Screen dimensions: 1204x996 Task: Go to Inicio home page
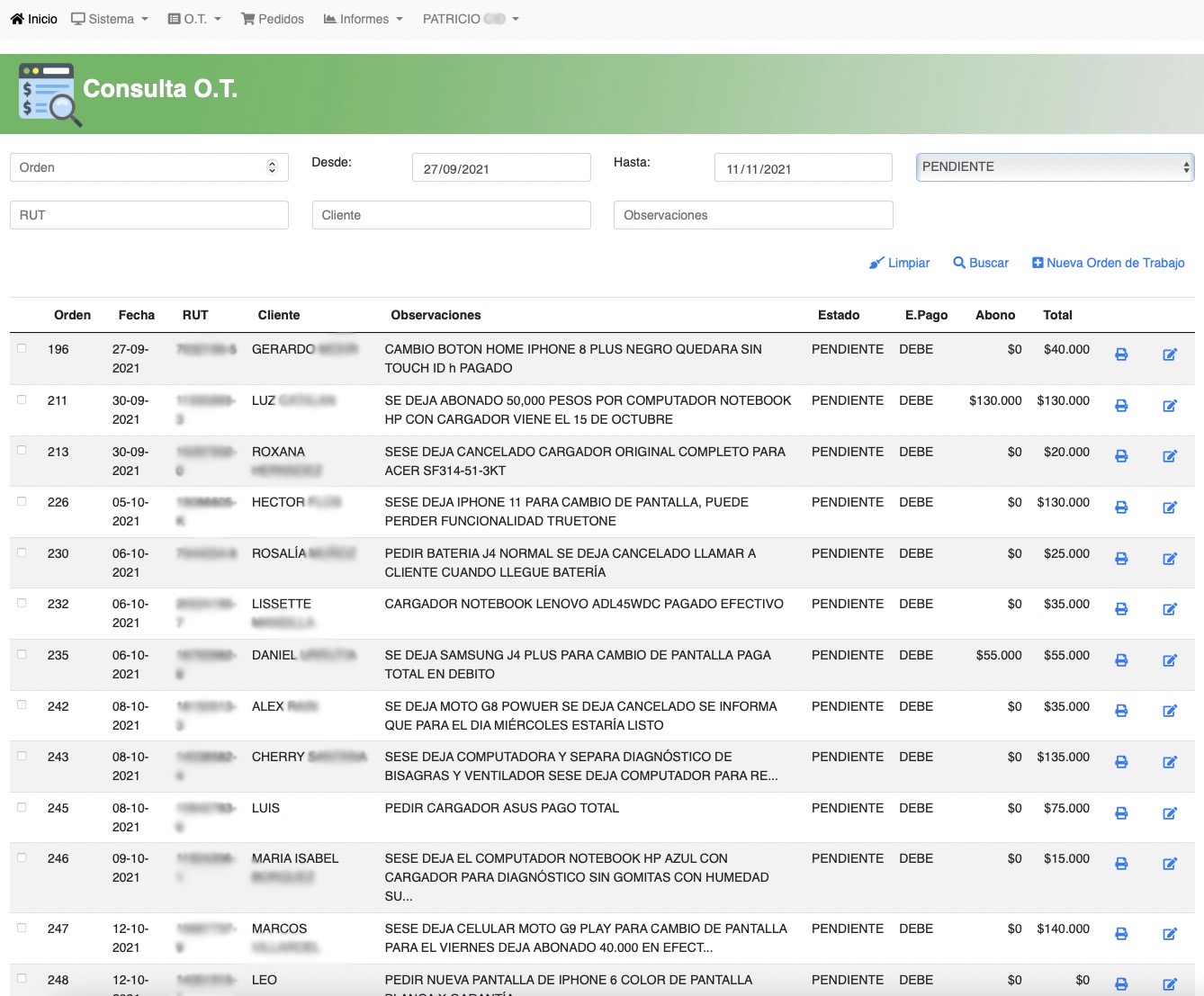coord(34,19)
